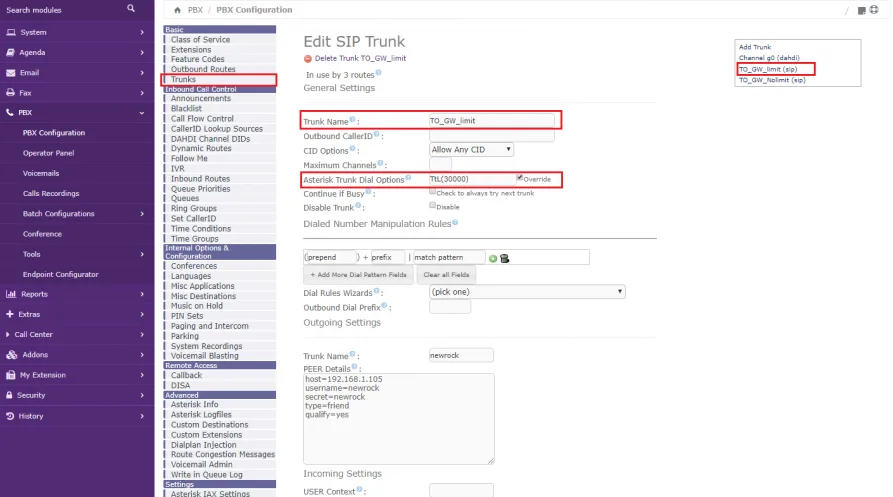Click the Outbound Dial Prefix field
The width and height of the screenshot is (893, 497).
[450, 307]
